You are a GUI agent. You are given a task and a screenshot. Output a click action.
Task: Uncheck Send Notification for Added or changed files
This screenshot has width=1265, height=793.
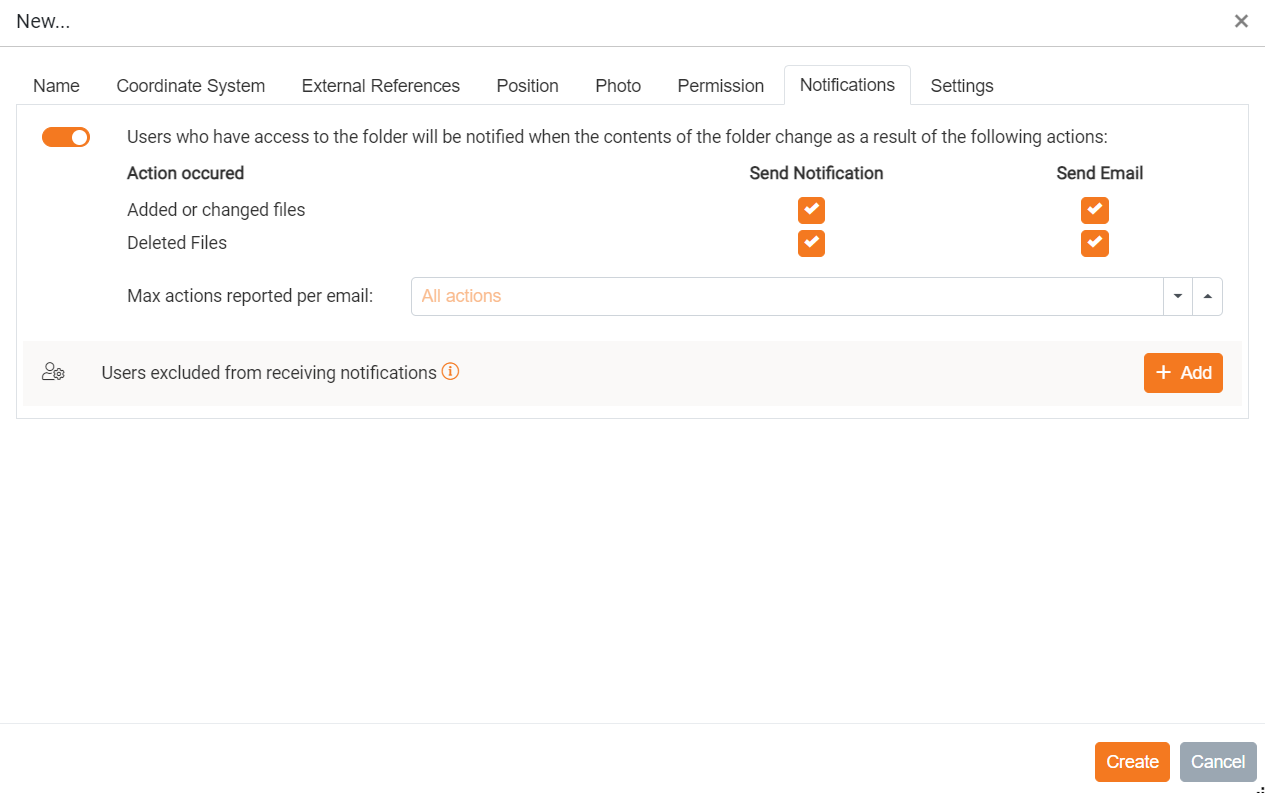(x=811, y=210)
